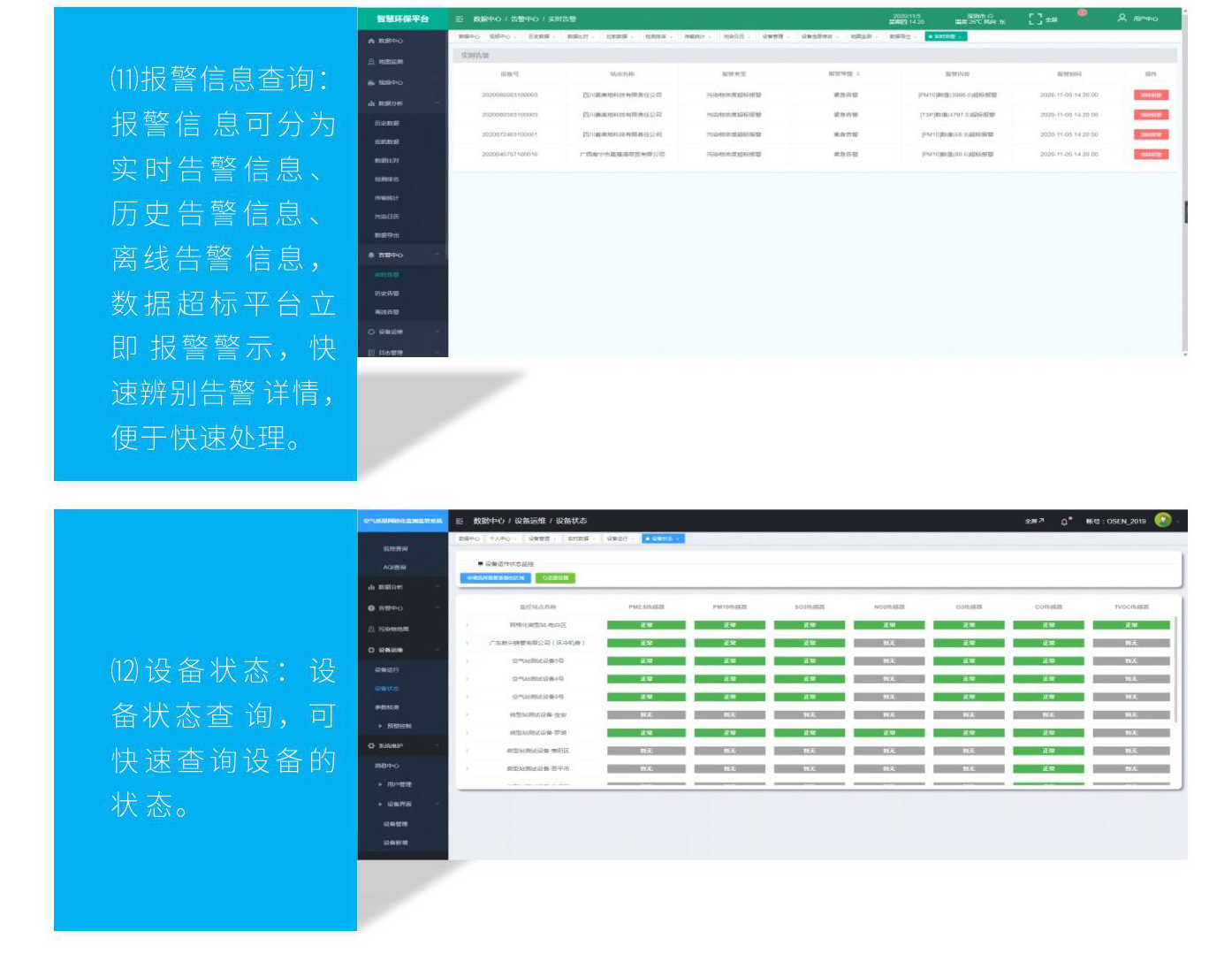1232x954 pixels.
Task: Click red action button in first alarm row
Action: click(x=1151, y=95)
